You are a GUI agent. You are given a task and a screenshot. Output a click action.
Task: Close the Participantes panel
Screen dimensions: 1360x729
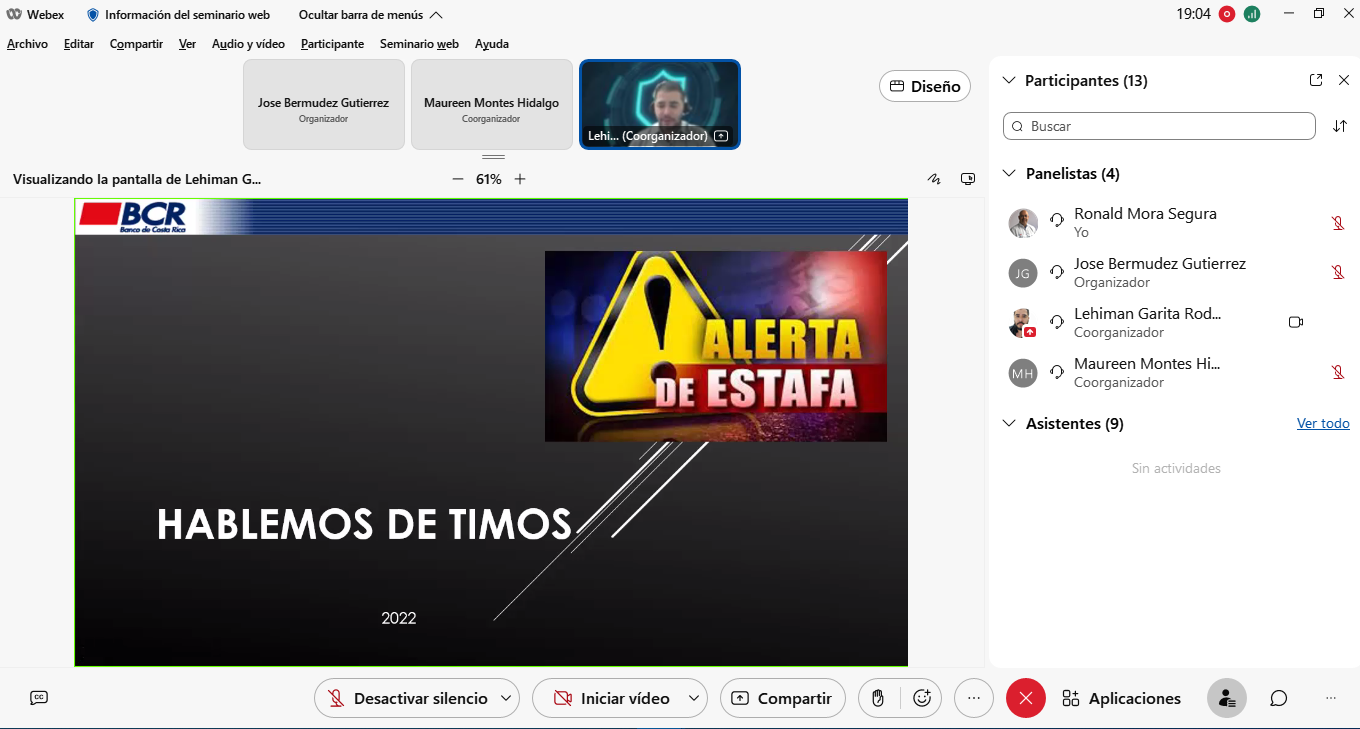pos(1343,80)
